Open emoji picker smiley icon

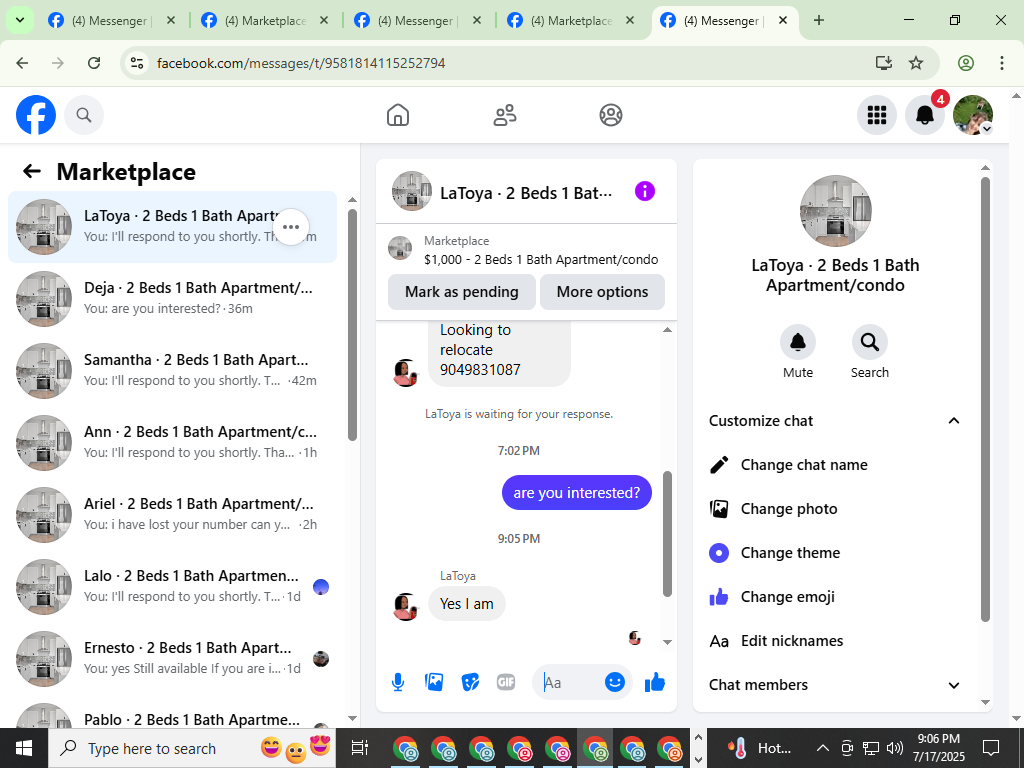click(x=615, y=682)
